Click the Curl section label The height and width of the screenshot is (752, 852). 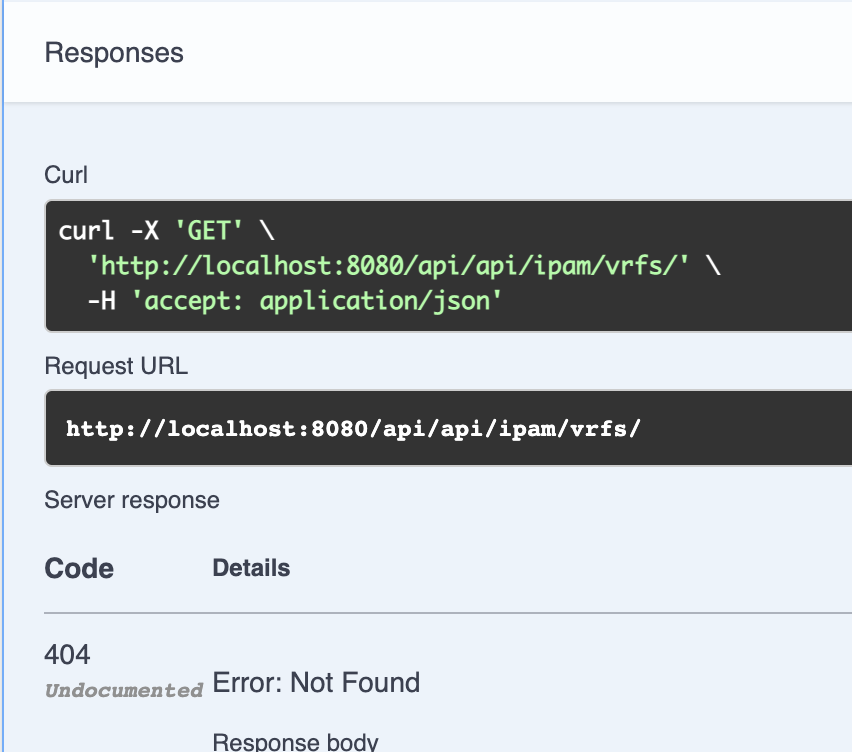click(65, 175)
